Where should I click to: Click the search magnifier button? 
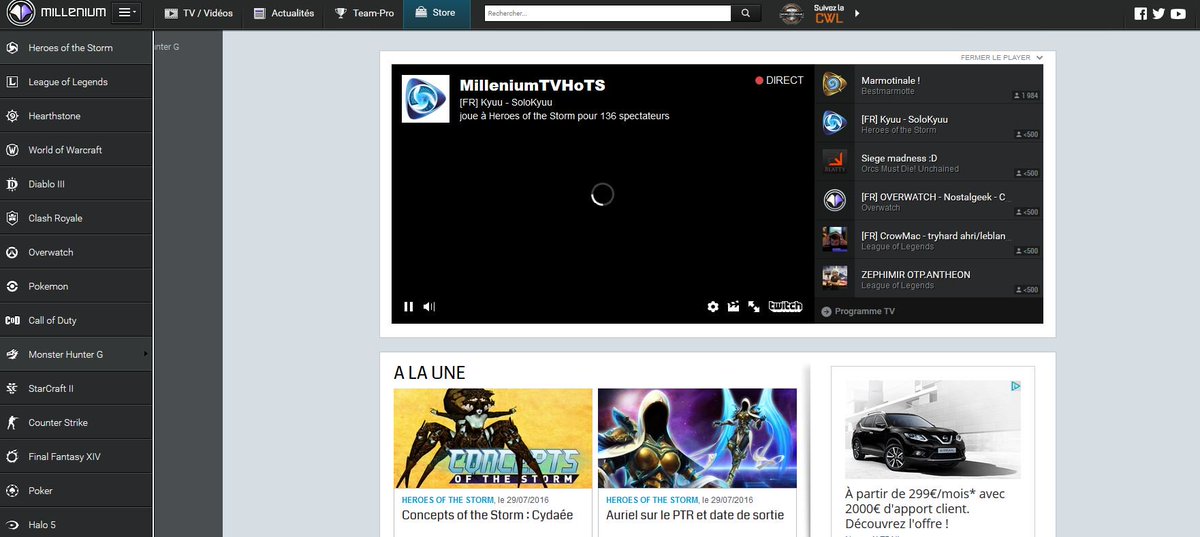(x=746, y=14)
